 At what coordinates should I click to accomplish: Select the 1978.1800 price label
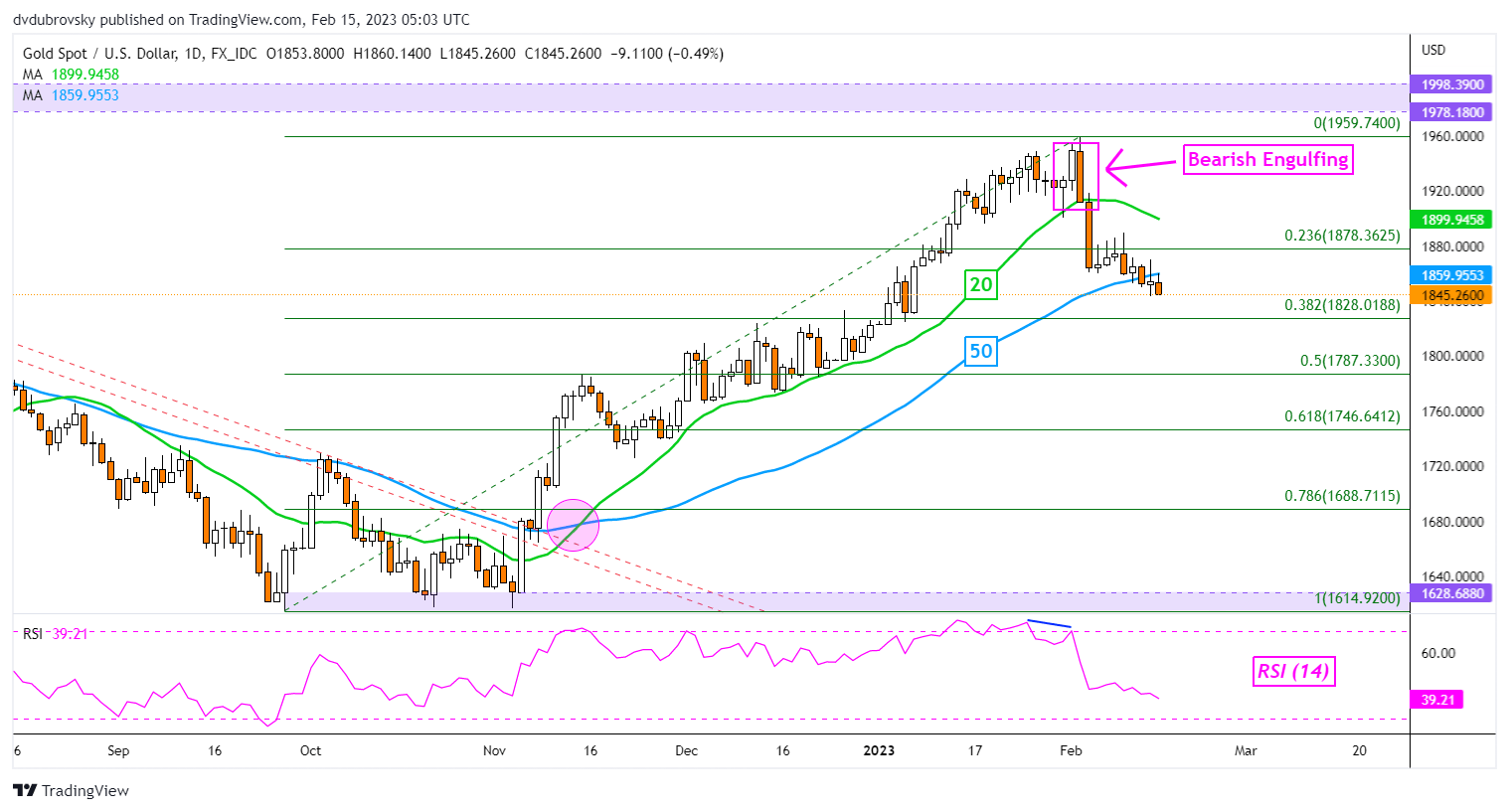click(x=1452, y=112)
